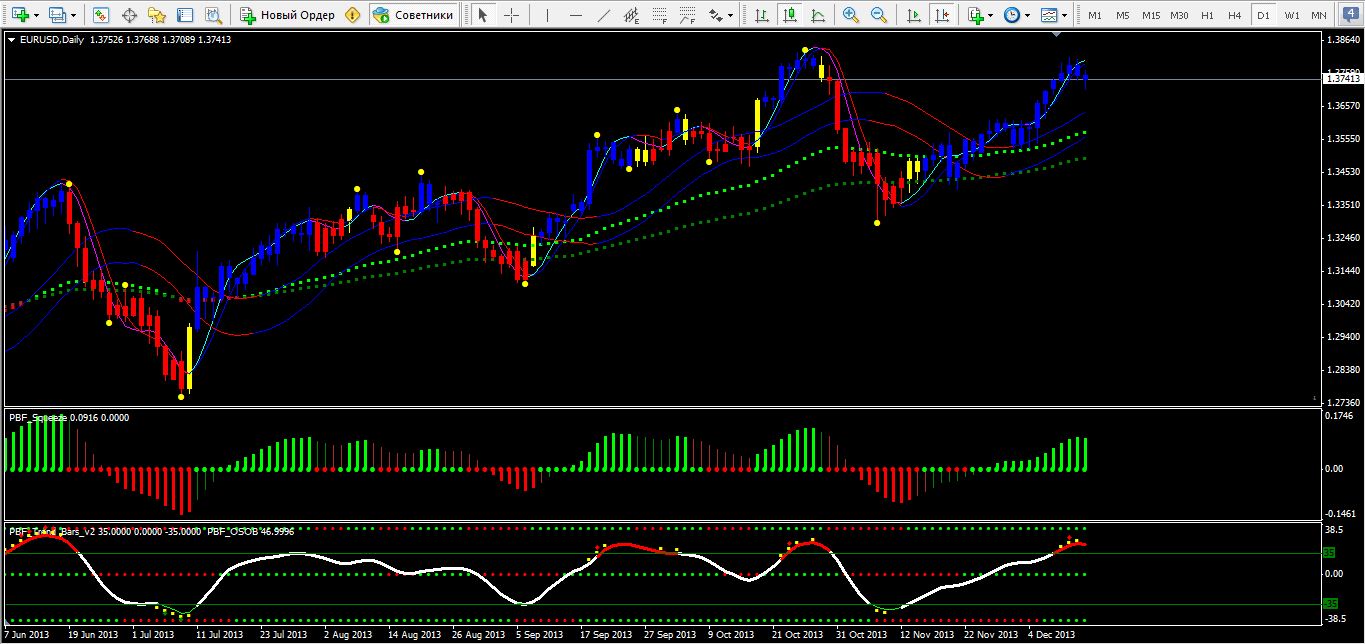Select the arrows objects tool
The width and height of the screenshot is (1365, 644).
[x=715, y=15]
